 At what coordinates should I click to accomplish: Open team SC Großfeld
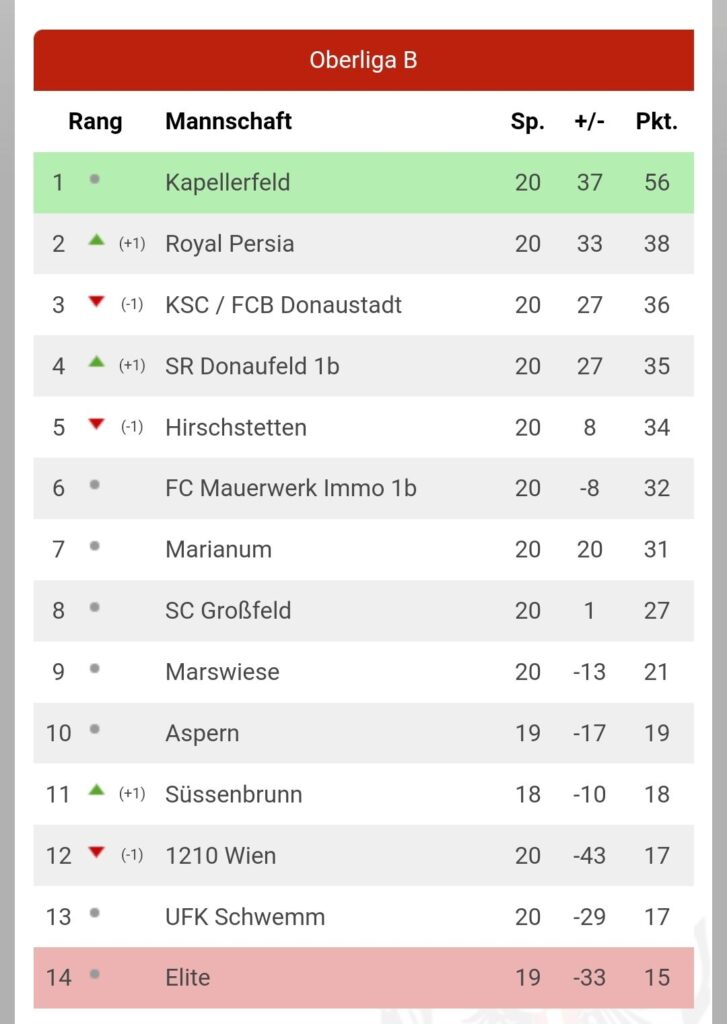click(228, 611)
